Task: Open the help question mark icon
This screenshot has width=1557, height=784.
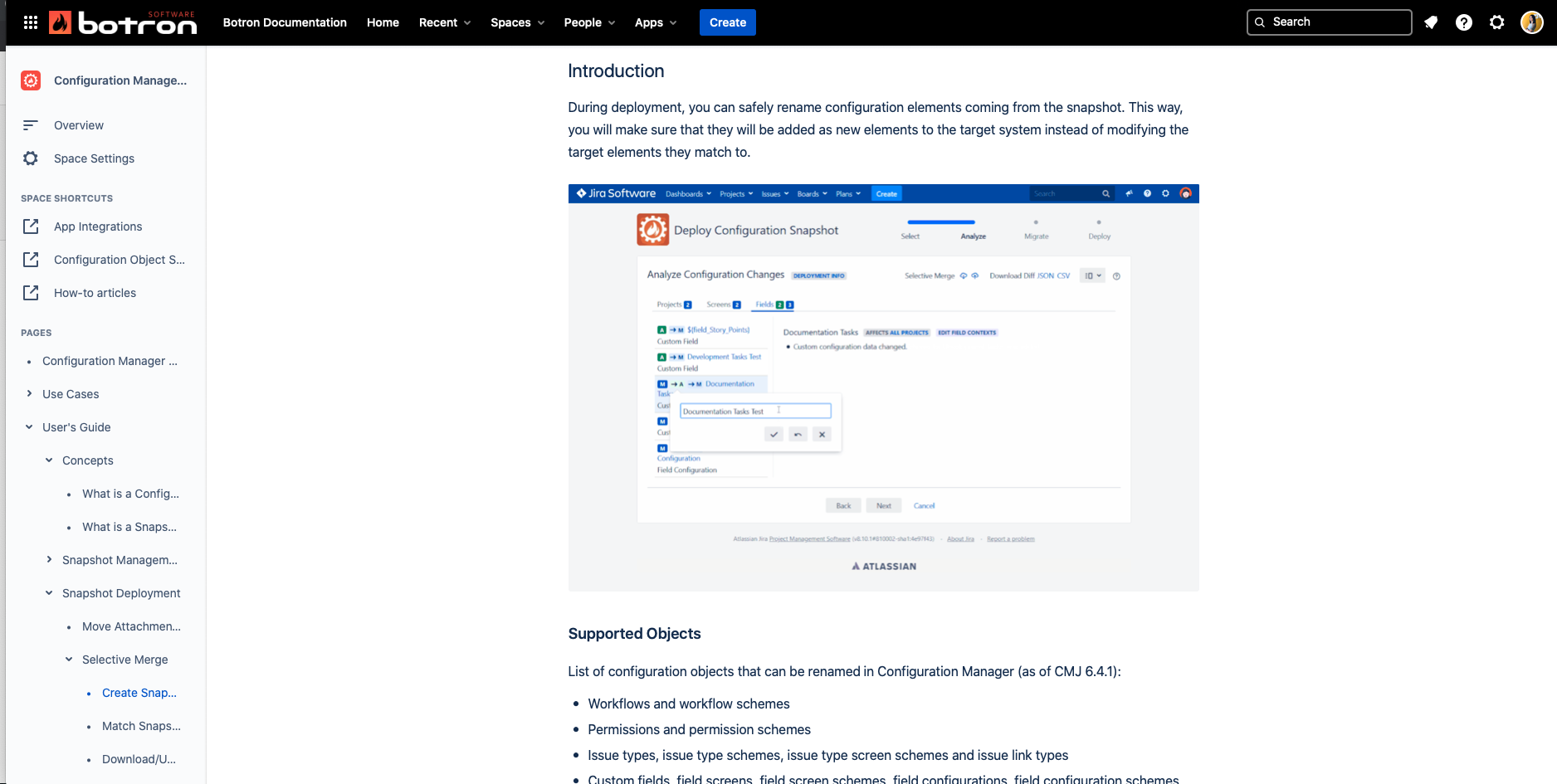Action: tap(1464, 22)
